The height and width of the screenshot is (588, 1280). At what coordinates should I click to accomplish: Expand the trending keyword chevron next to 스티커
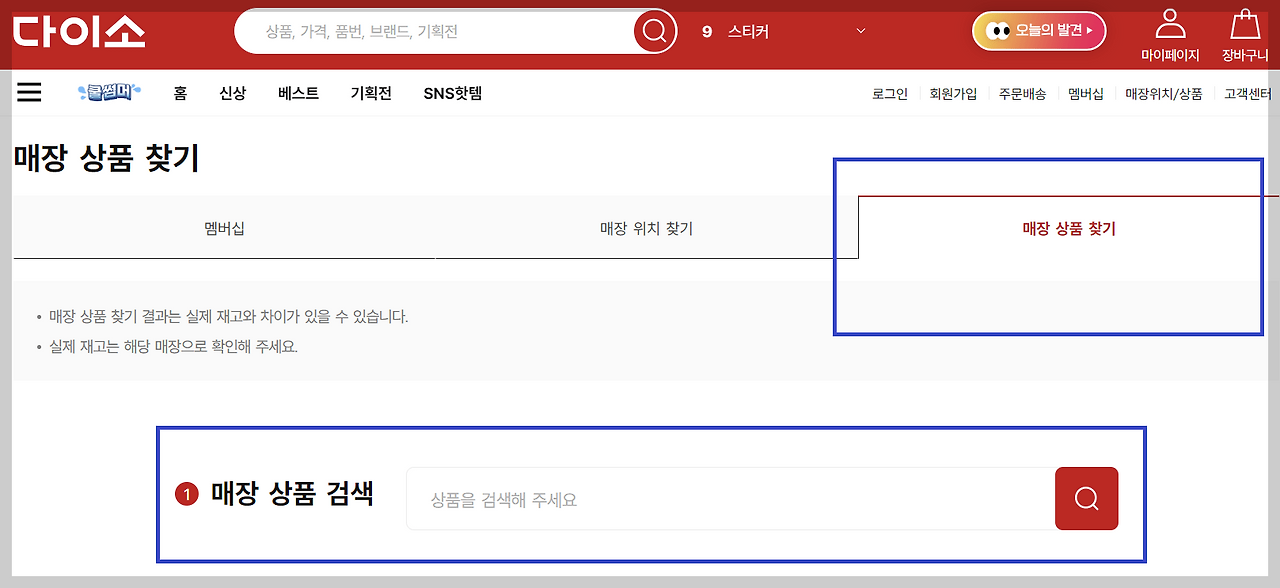click(x=861, y=31)
